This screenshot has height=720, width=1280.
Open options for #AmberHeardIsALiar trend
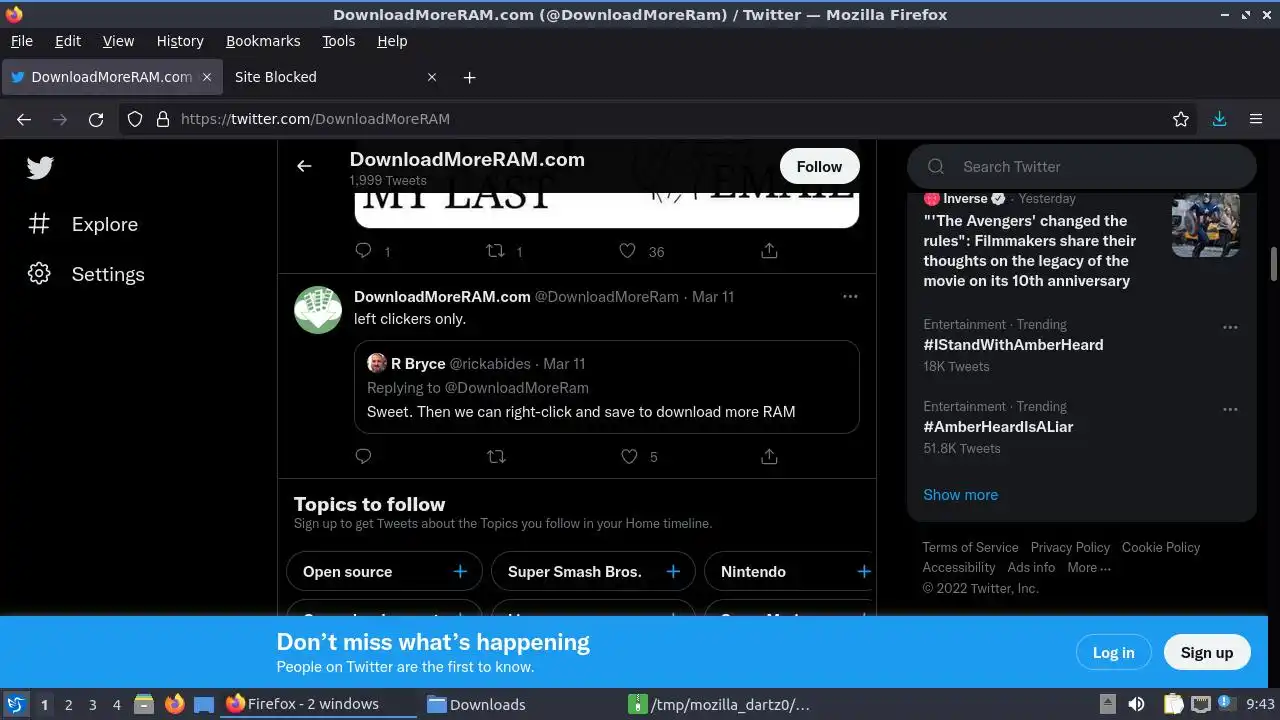click(x=1230, y=409)
